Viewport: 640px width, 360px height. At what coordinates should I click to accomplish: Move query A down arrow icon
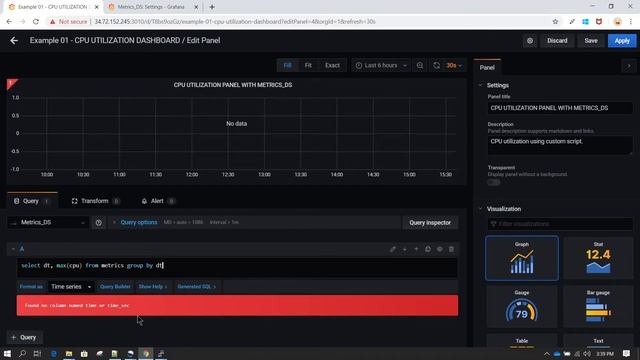[404, 249]
